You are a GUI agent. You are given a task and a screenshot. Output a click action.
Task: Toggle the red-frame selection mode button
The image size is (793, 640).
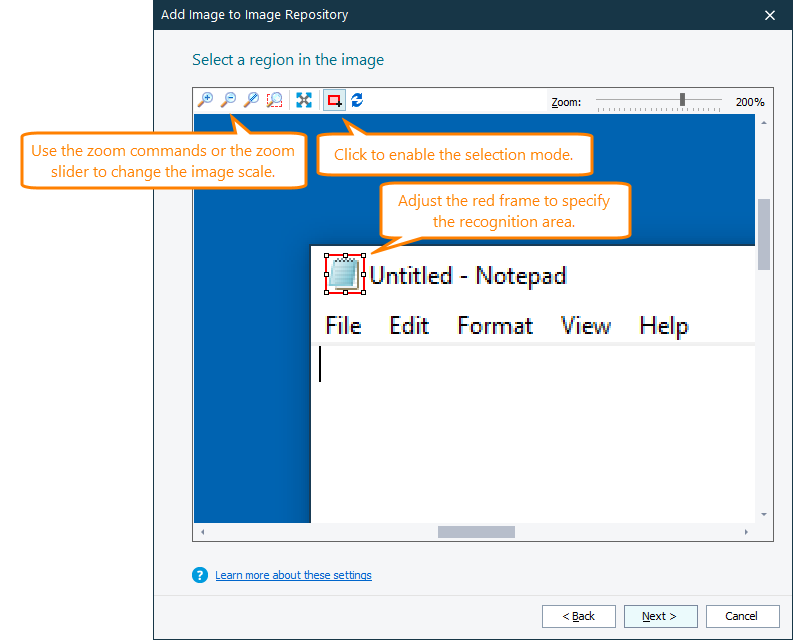click(x=334, y=100)
